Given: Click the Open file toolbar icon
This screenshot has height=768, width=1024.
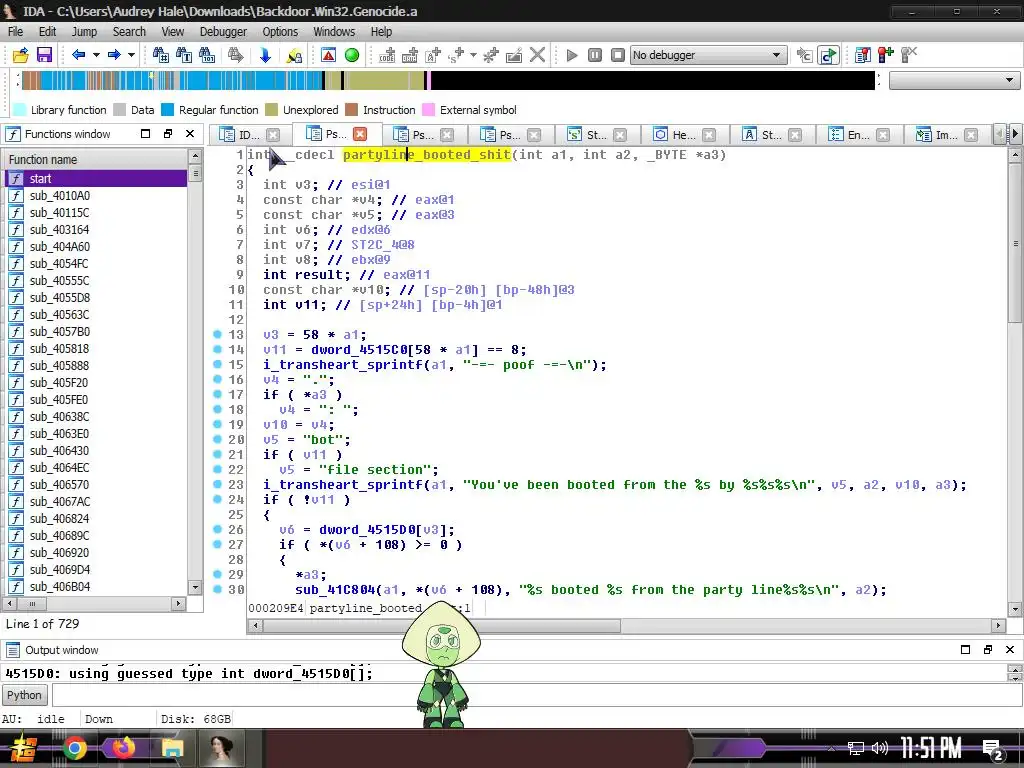Looking at the screenshot, I should pyautogui.click(x=21, y=56).
